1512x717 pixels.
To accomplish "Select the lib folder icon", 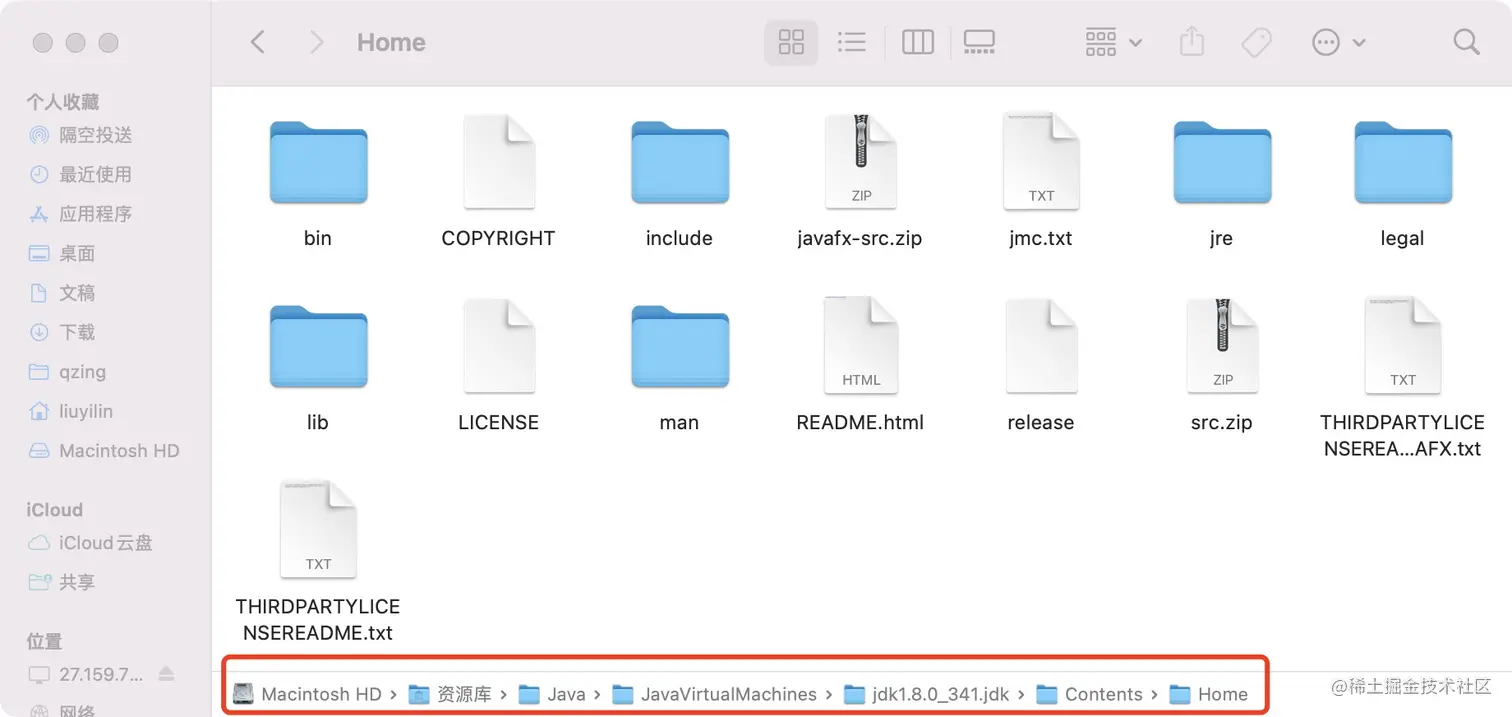I will [318, 347].
